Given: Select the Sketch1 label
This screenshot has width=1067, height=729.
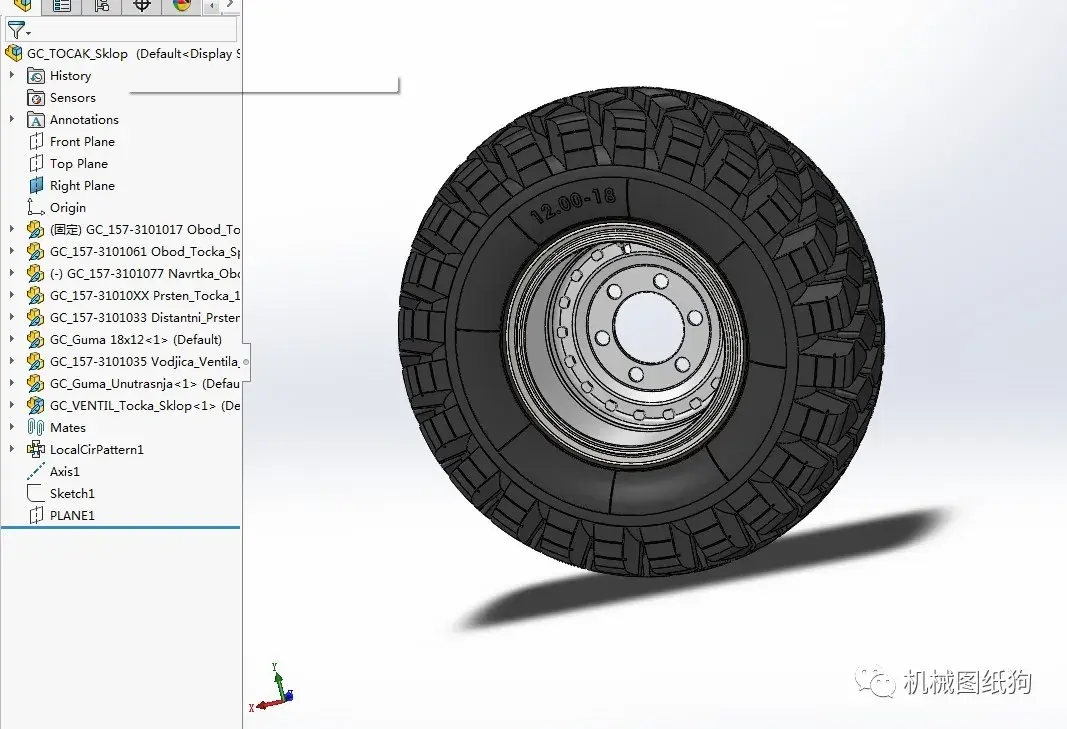Looking at the screenshot, I should click(x=72, y=493).
